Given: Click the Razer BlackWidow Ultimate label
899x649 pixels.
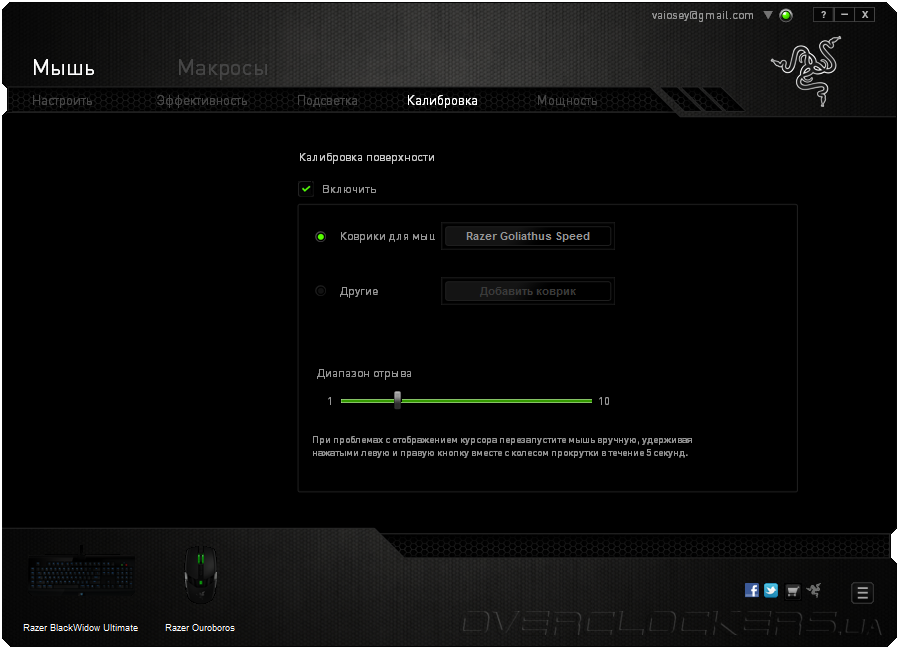Looking at the screenshot, I should (x=81, y=628).
